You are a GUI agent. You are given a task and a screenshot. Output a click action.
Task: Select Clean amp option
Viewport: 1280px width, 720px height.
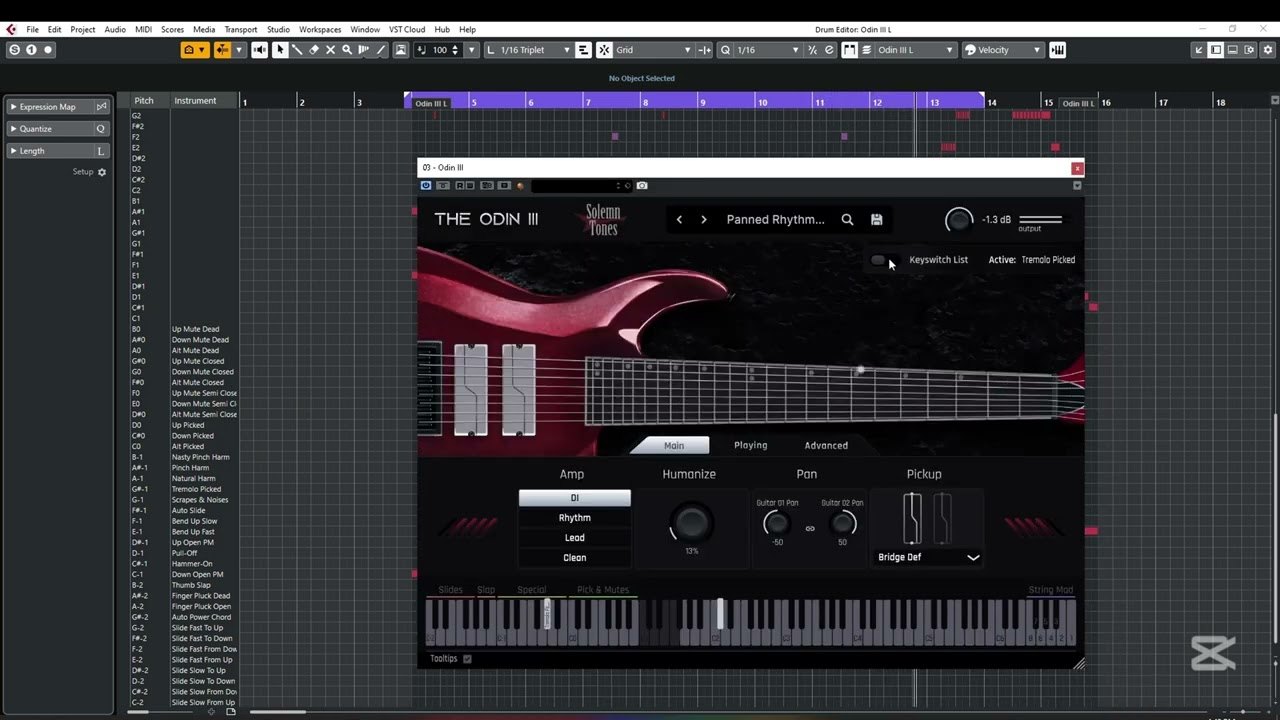point(575,558)
